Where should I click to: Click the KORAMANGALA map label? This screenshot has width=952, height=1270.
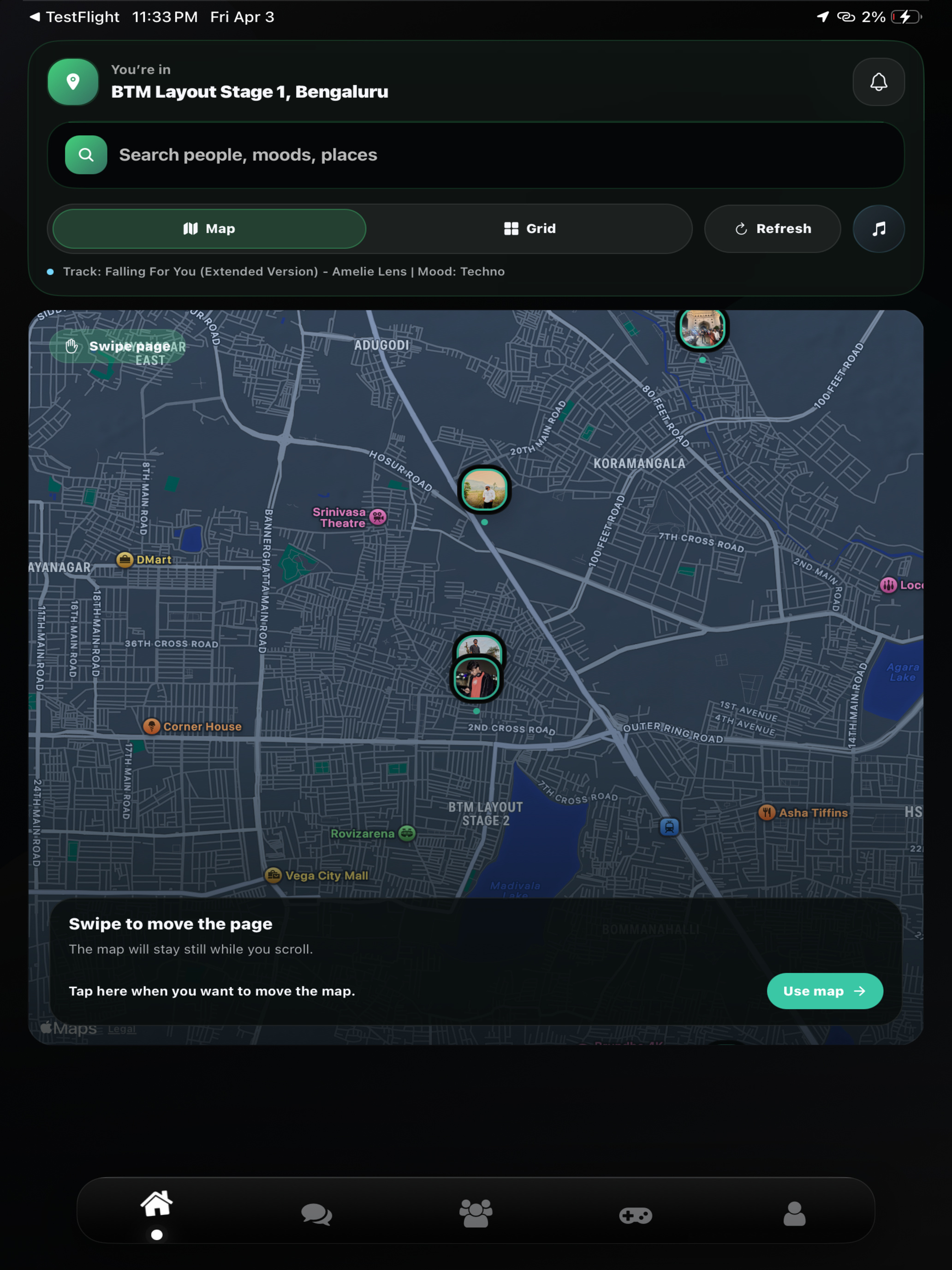pyautogui.click(x=639, y=463)
